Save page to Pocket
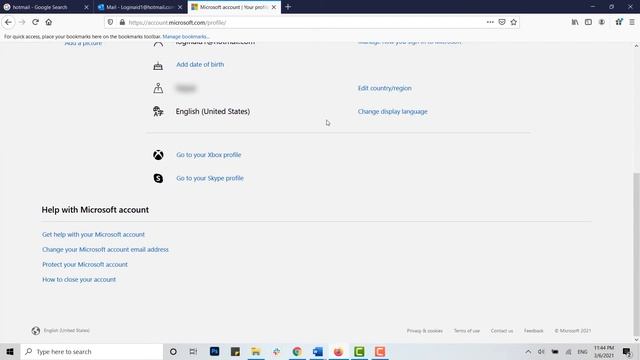The height and width of the screenshot is (360, 640). (x=502, y=22)
